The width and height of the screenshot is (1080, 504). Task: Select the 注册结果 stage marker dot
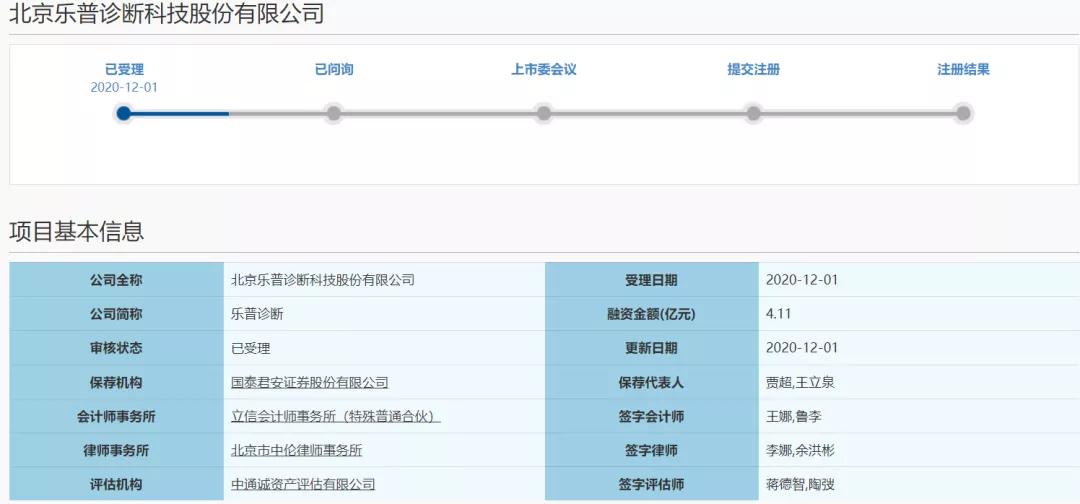(963, 113)
